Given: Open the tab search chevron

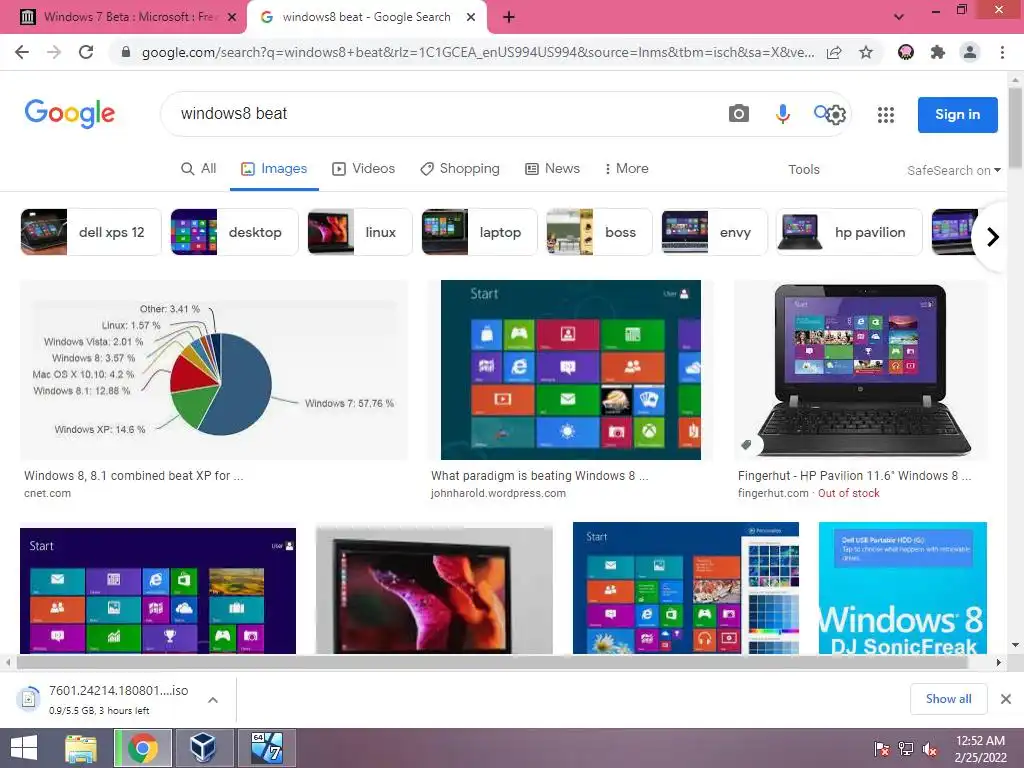Looking at the screenshot, I should [x=899, y=17].
